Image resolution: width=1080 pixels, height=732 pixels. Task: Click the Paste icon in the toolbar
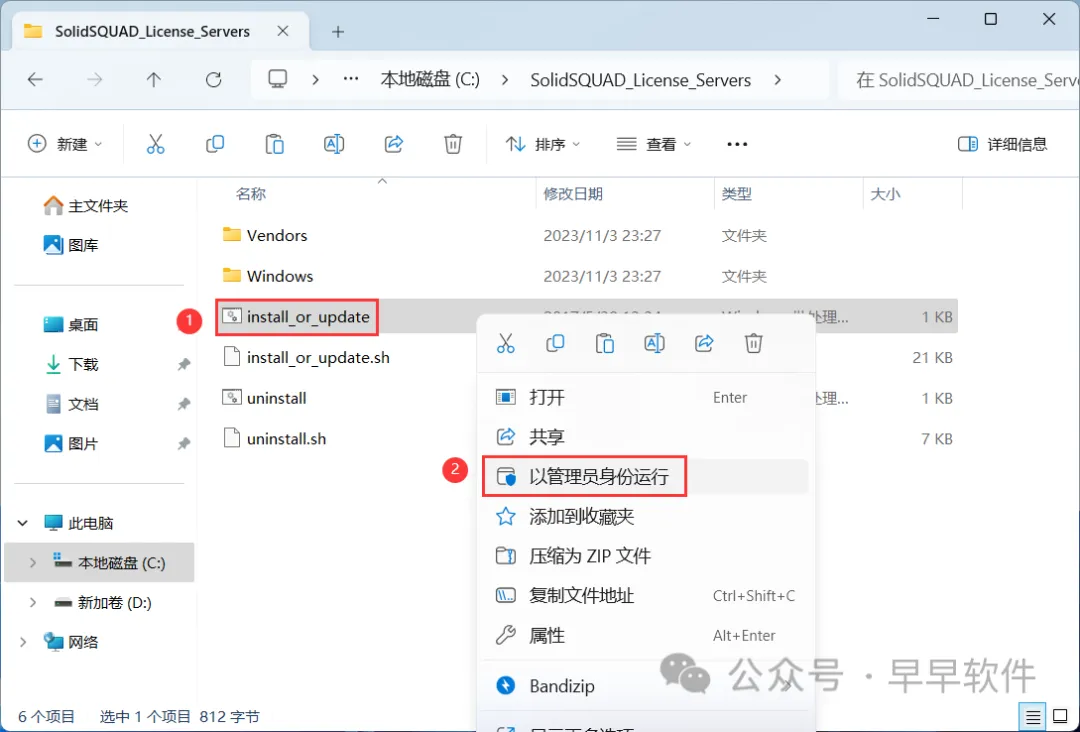[275, 144]
